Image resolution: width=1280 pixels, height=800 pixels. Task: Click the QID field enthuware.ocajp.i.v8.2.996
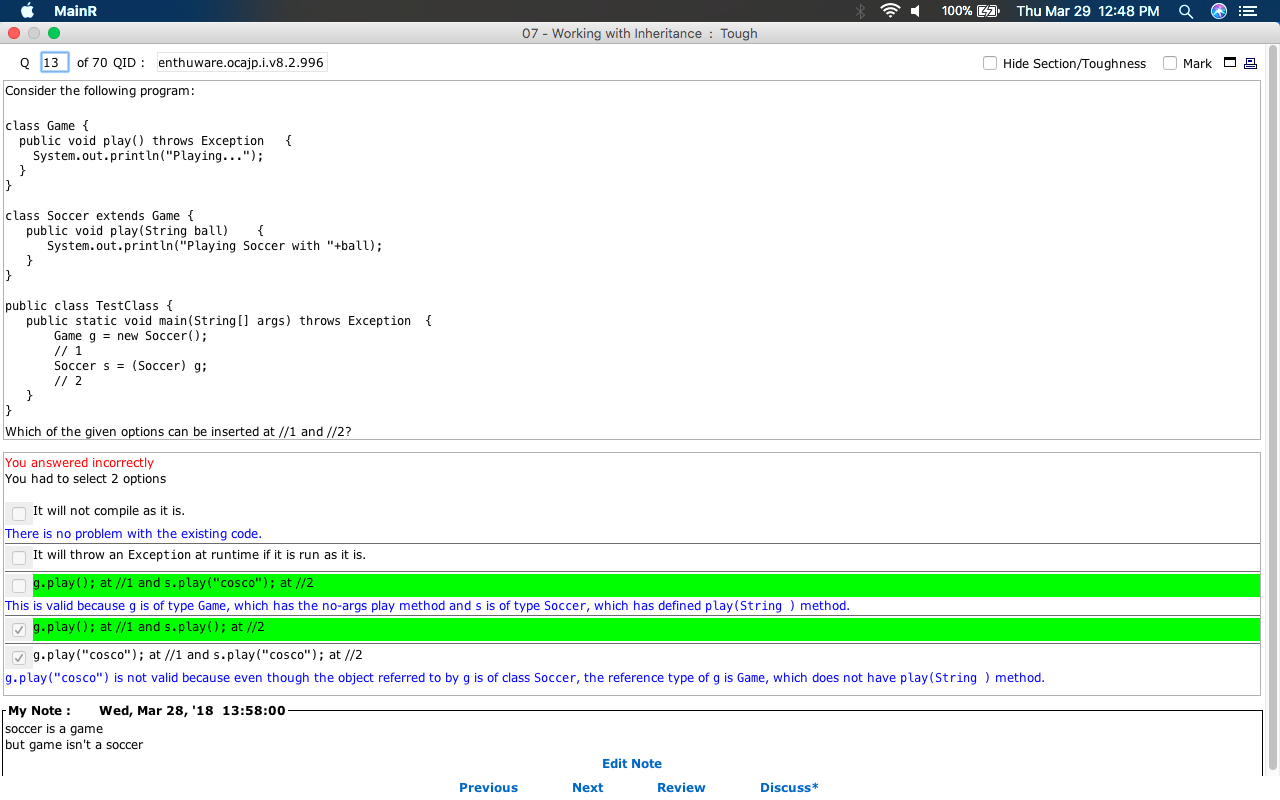(241, 62)
